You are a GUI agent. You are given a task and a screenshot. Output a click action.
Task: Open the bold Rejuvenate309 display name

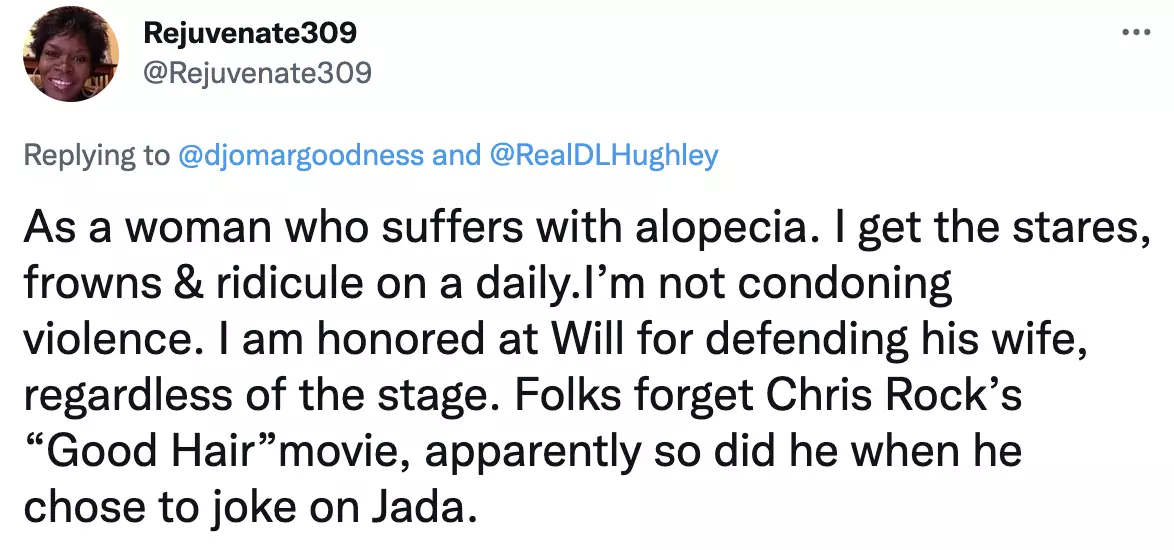[250, 33]
